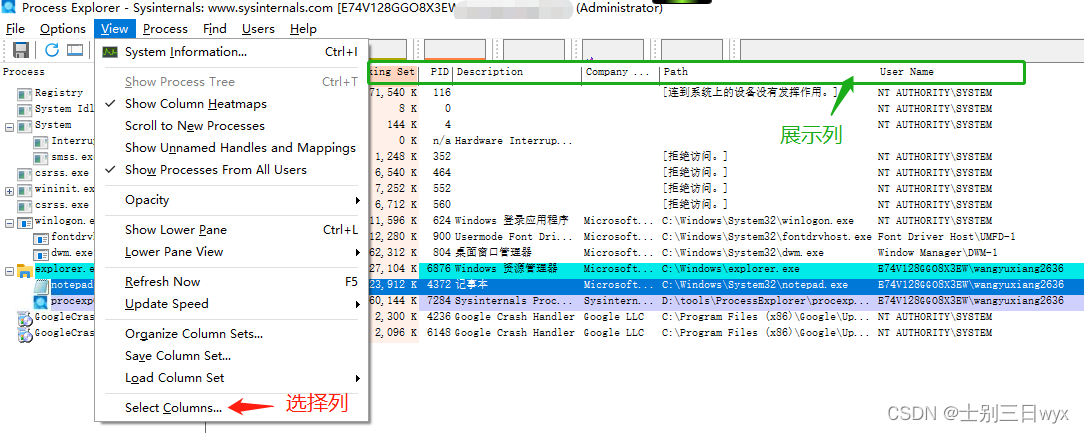The image size is (1084, 433).
Task: Enable Show Unnamed Handles and Mappings
Action: point(241,147)
